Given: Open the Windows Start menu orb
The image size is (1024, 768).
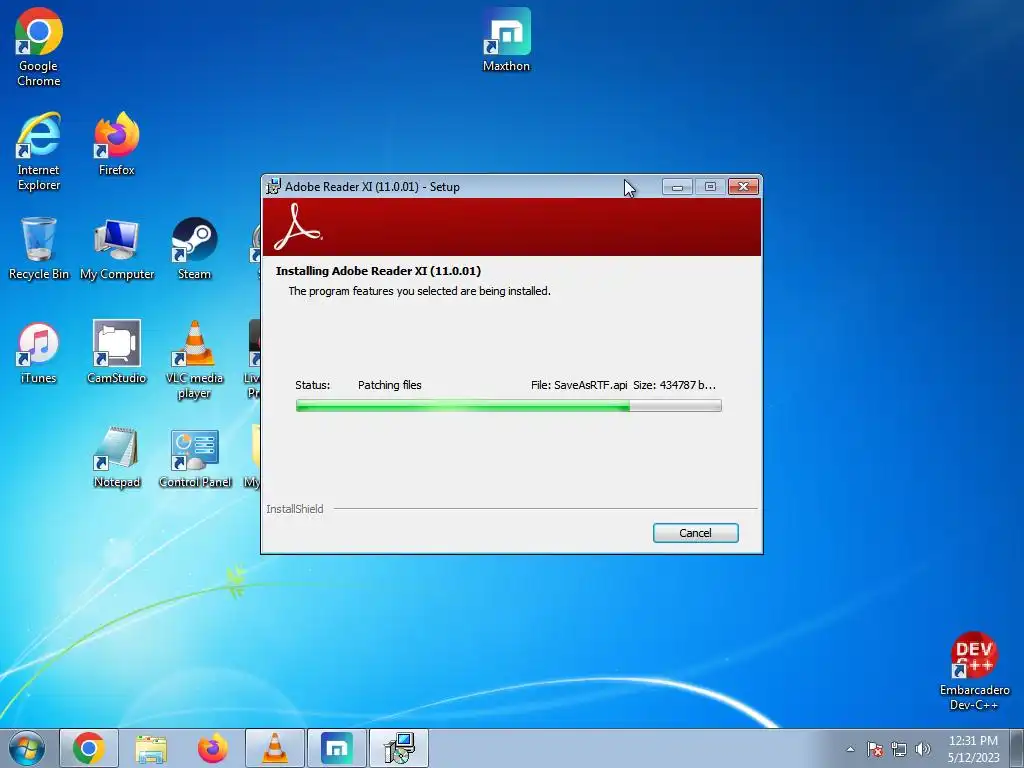Looking at the screenshot, I should (27, 748).
